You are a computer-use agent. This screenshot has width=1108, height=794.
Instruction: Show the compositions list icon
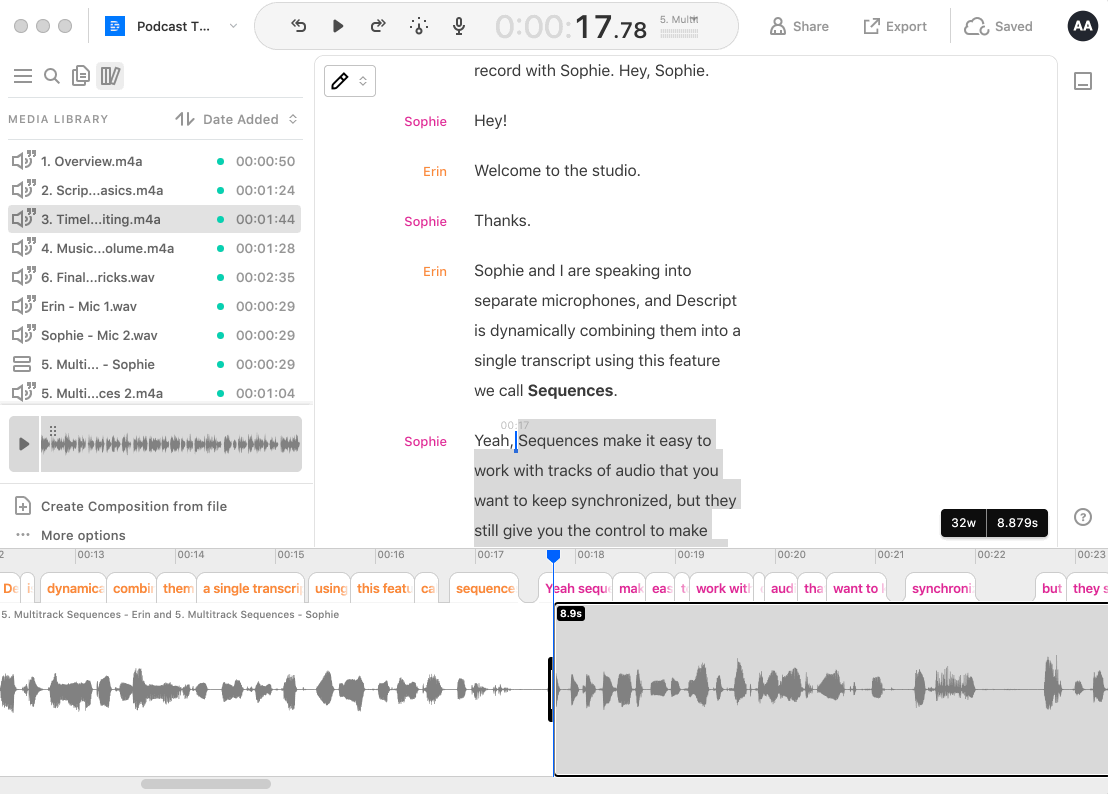(x=81, y=76)
